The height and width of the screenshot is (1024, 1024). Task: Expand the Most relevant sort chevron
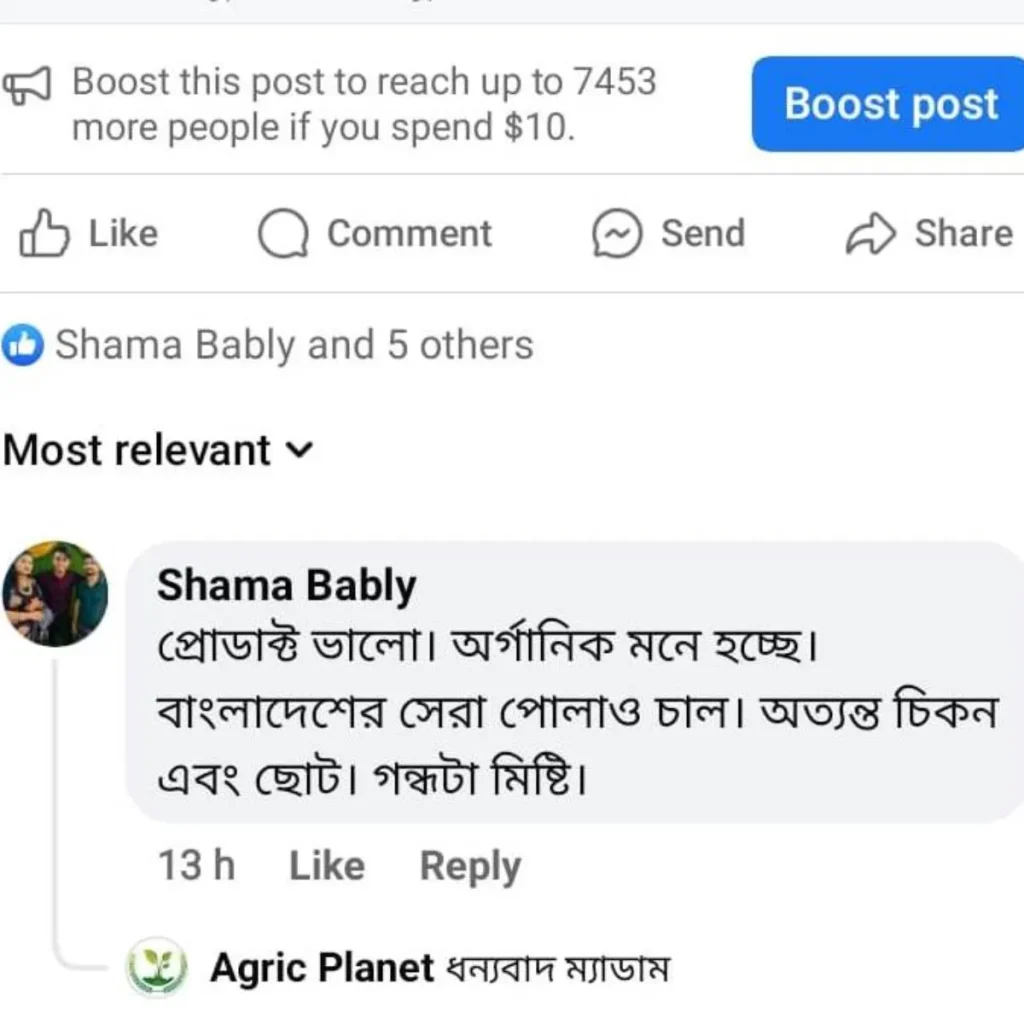click(x=299, y=451)
